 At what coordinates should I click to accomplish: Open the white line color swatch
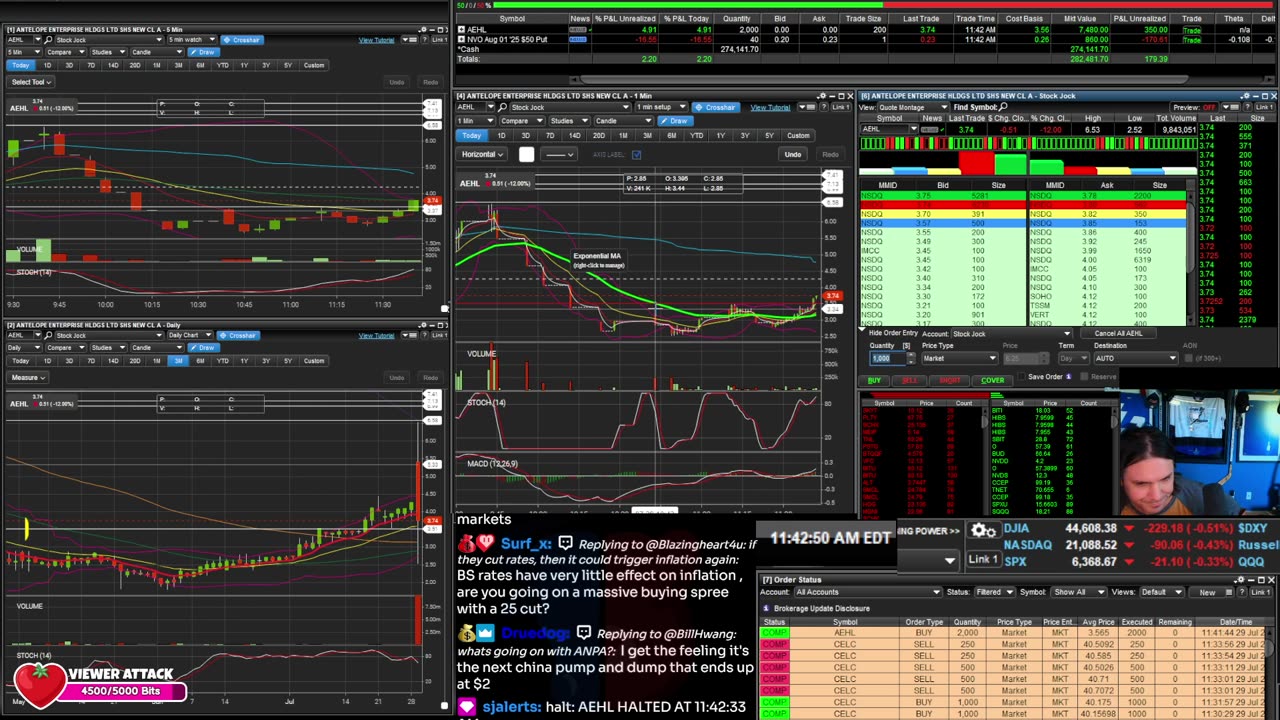[526, 155]
